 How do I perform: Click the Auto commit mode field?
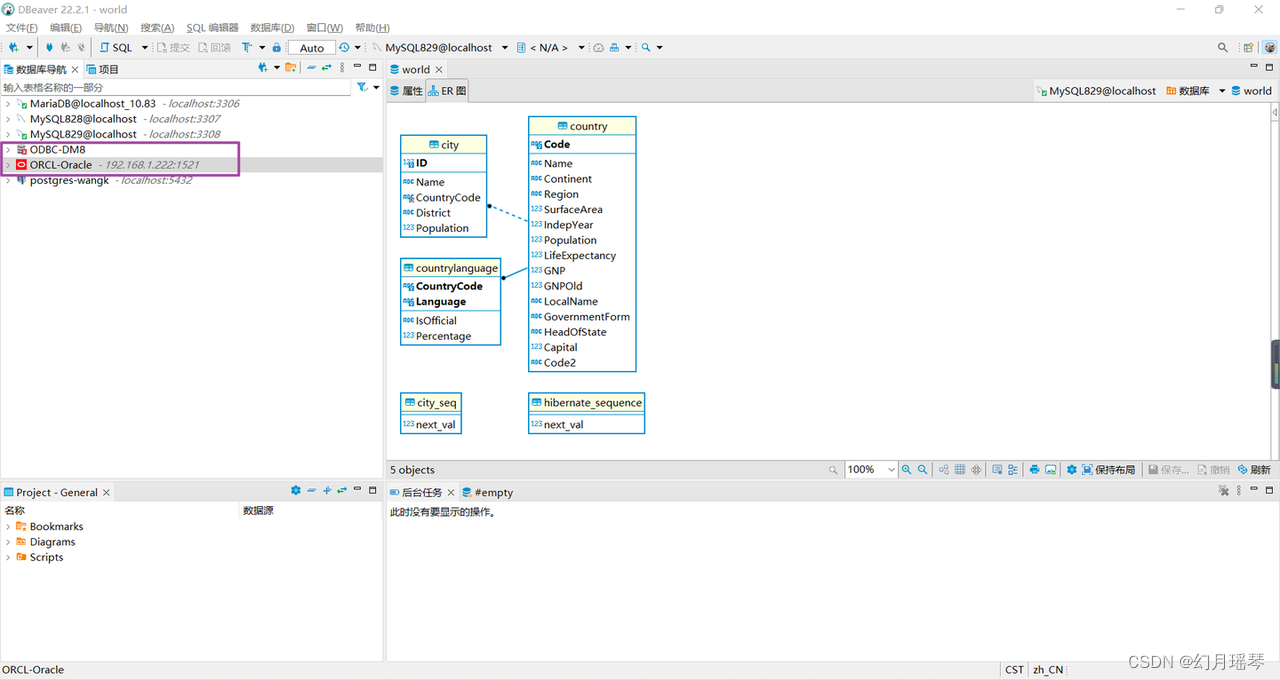click(x=312, y=47)
